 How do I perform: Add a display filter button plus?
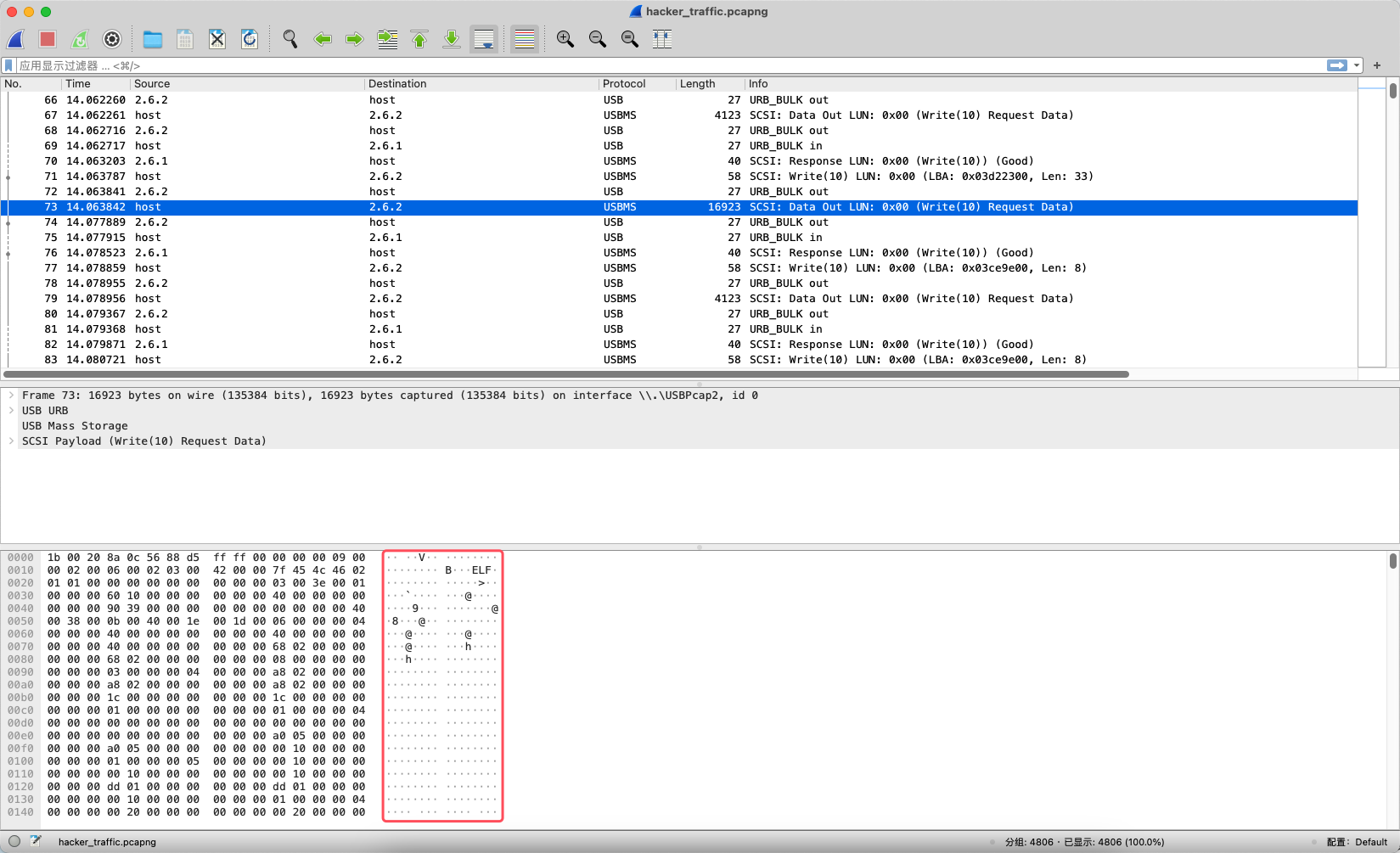click(1377, 65)
